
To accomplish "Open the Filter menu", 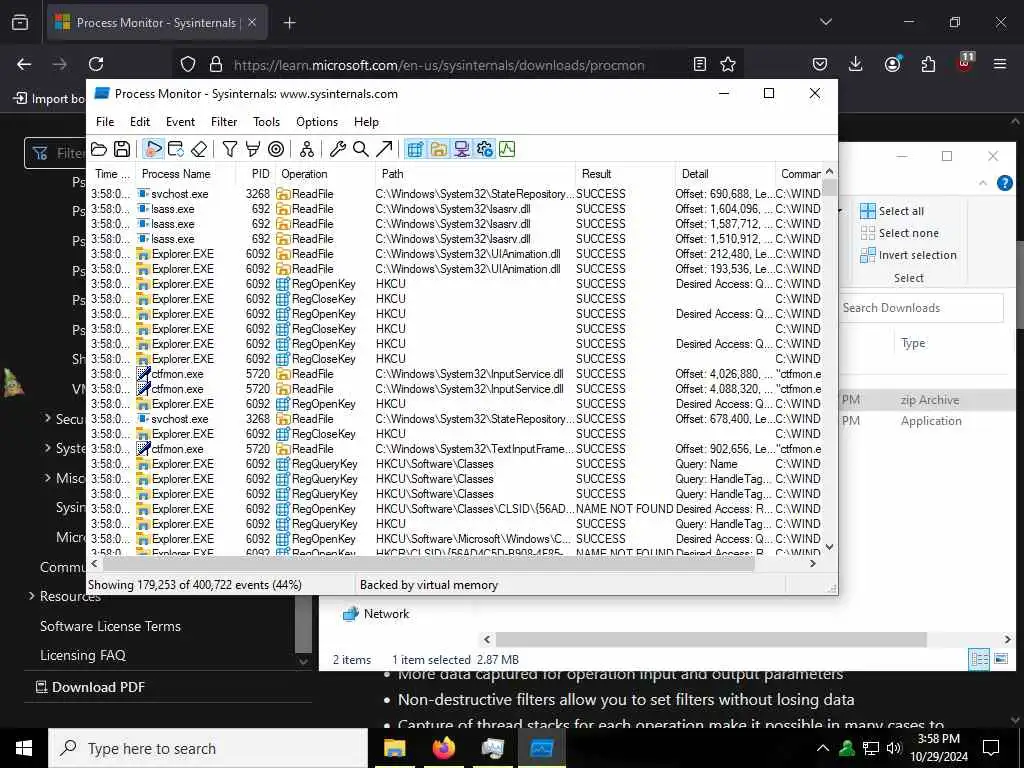I will (x=224, y=122).
